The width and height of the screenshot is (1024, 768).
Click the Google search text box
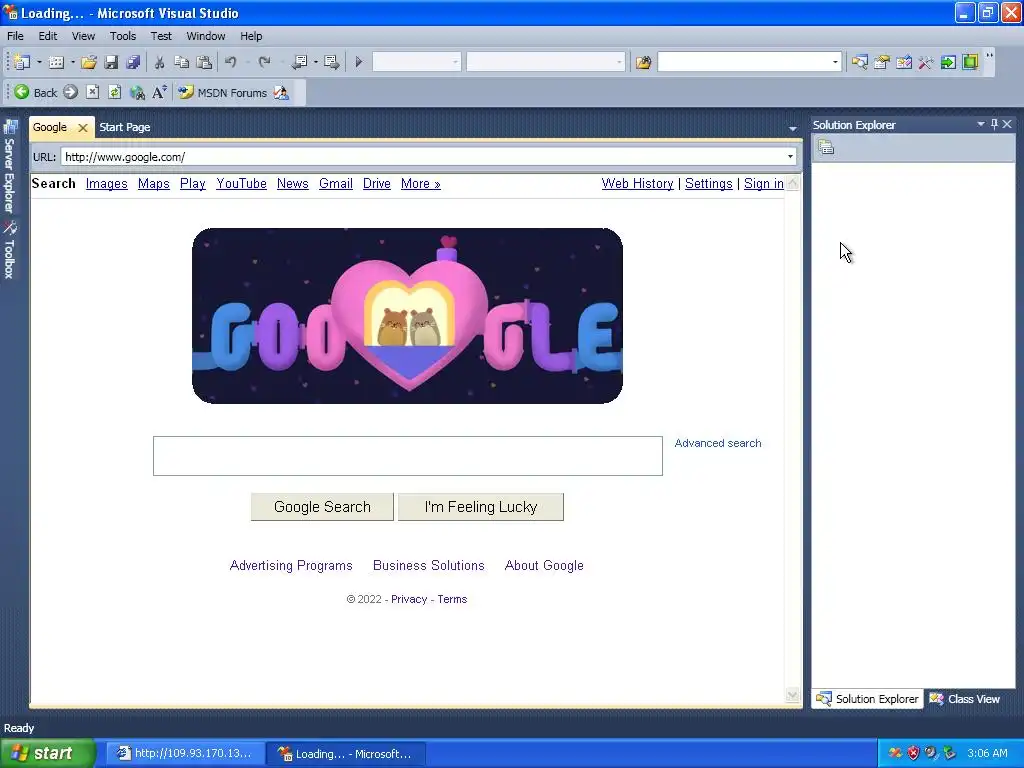click(408, 456)
